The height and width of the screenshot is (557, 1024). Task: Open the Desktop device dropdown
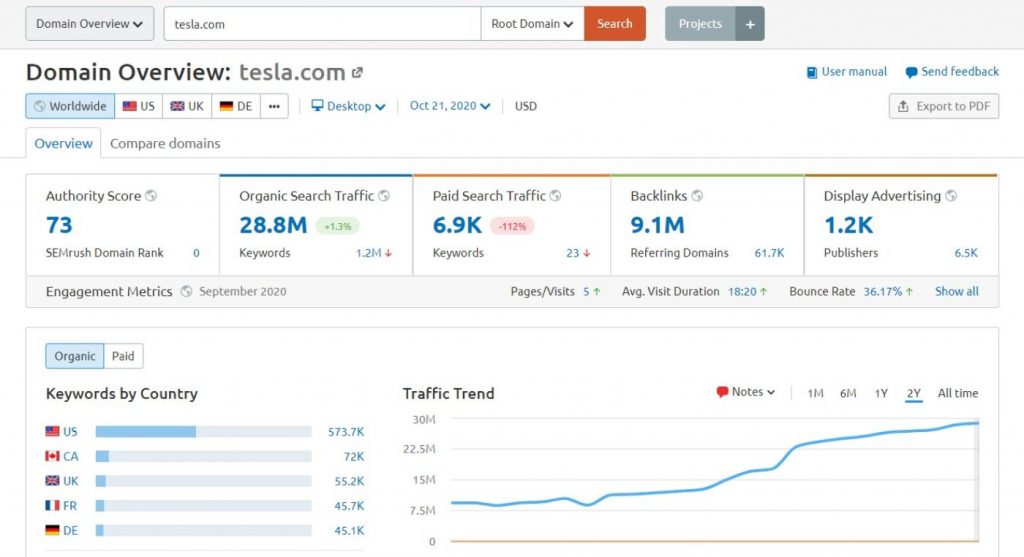coord(348,106)
